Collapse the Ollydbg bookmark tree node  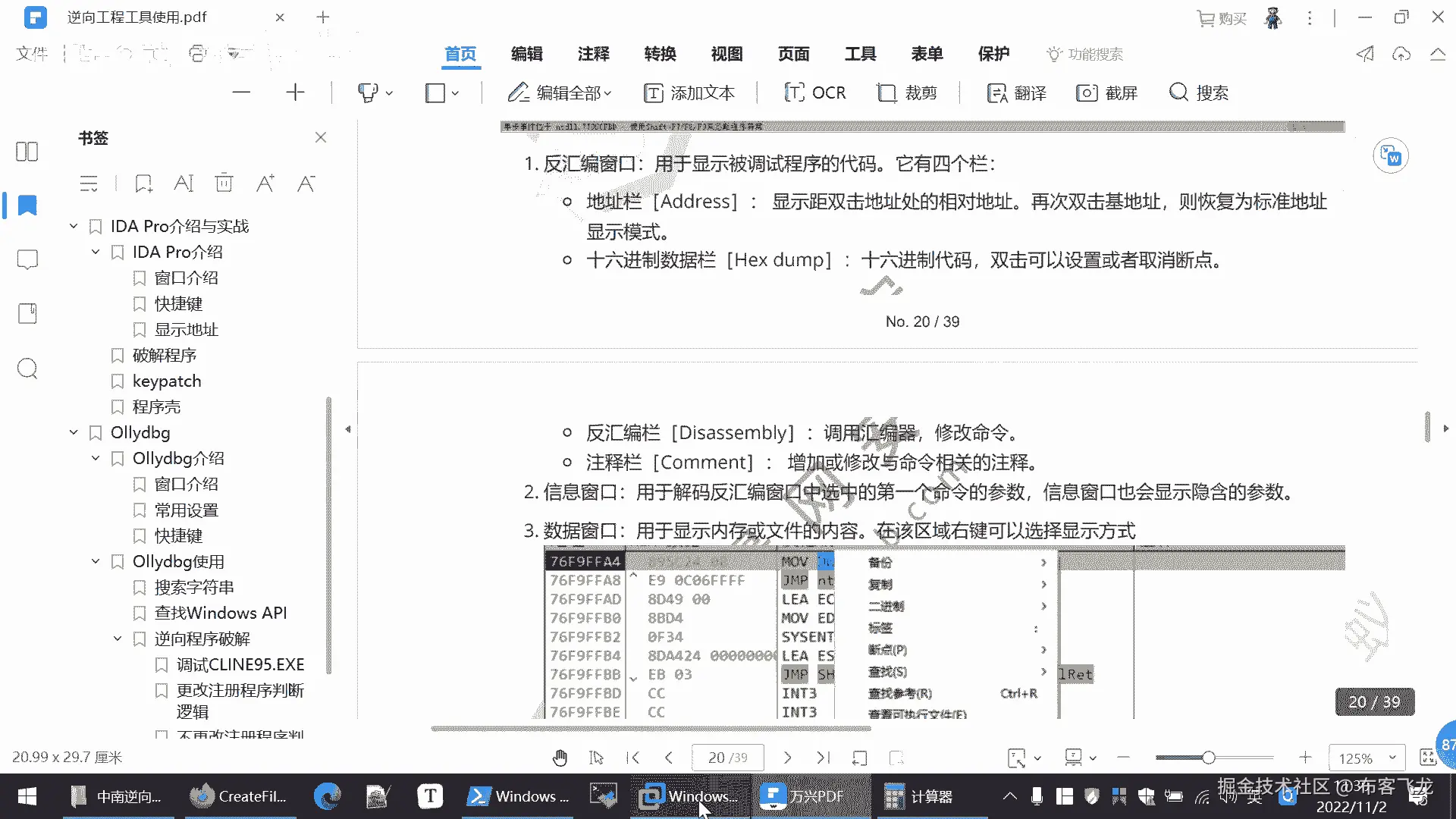point(74,432)
